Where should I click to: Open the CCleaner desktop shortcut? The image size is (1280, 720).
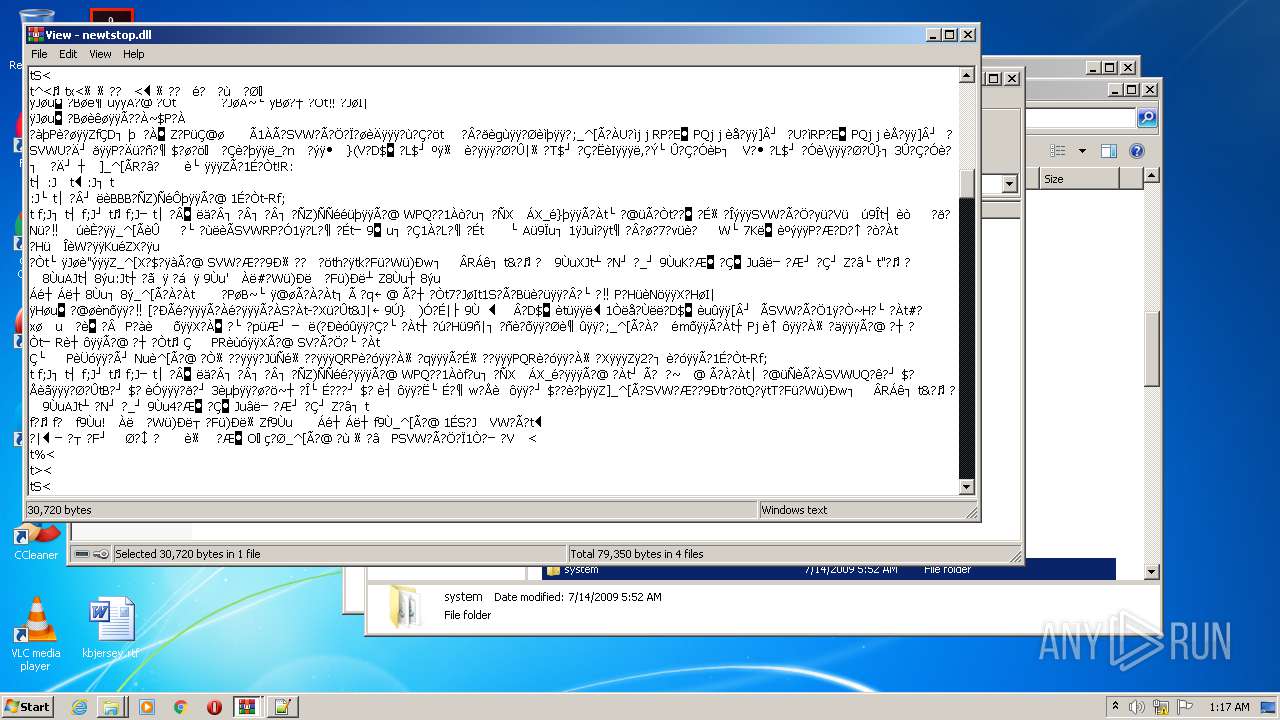coord(36,542)
